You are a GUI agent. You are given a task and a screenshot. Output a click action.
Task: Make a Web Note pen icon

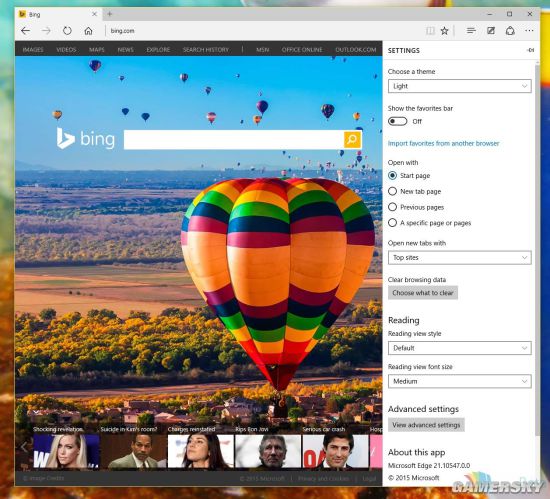[x=491, y=31]
